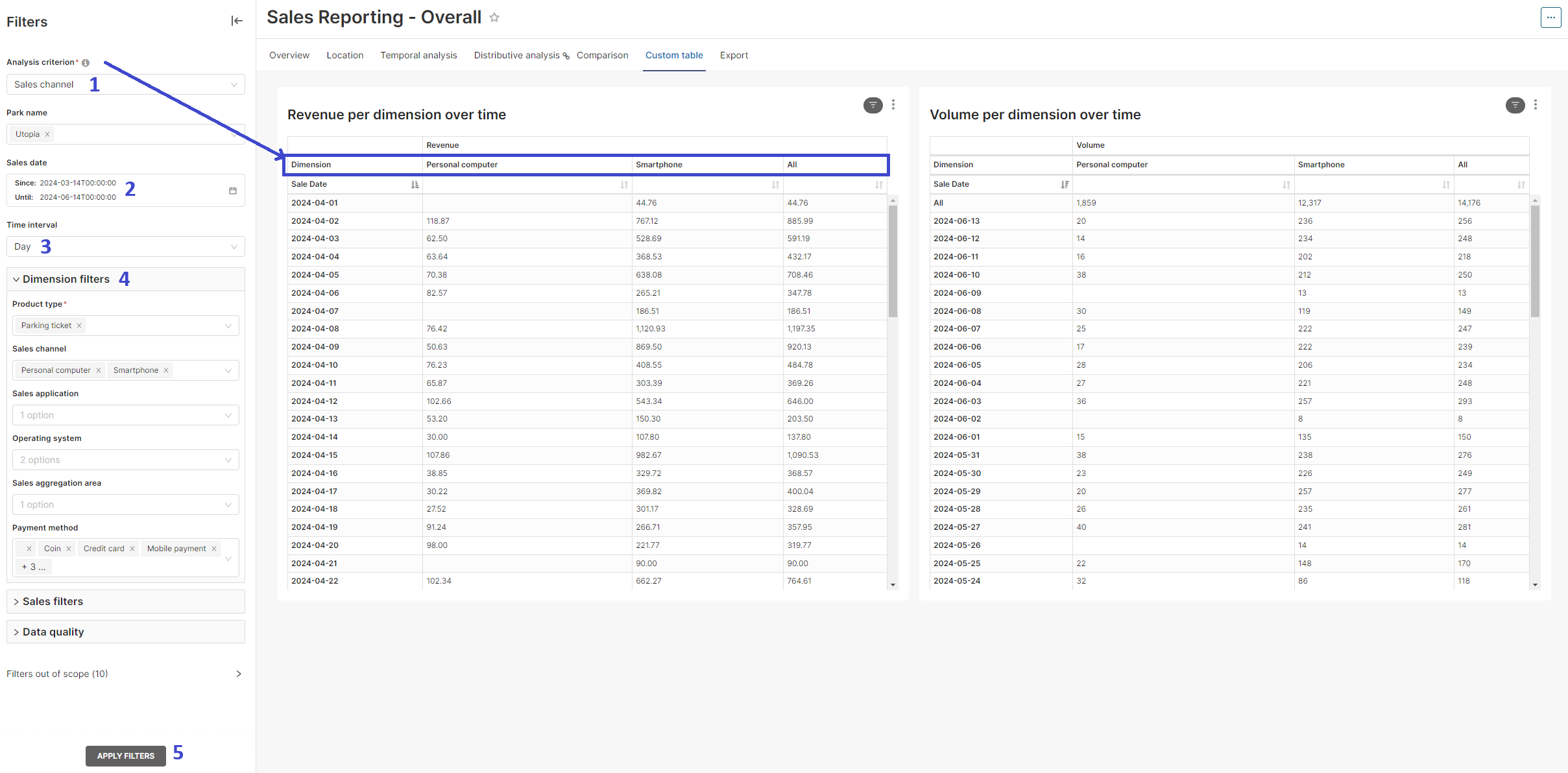
Task: Sort Revenue table by Sale Date
Action: click(415, 185)
